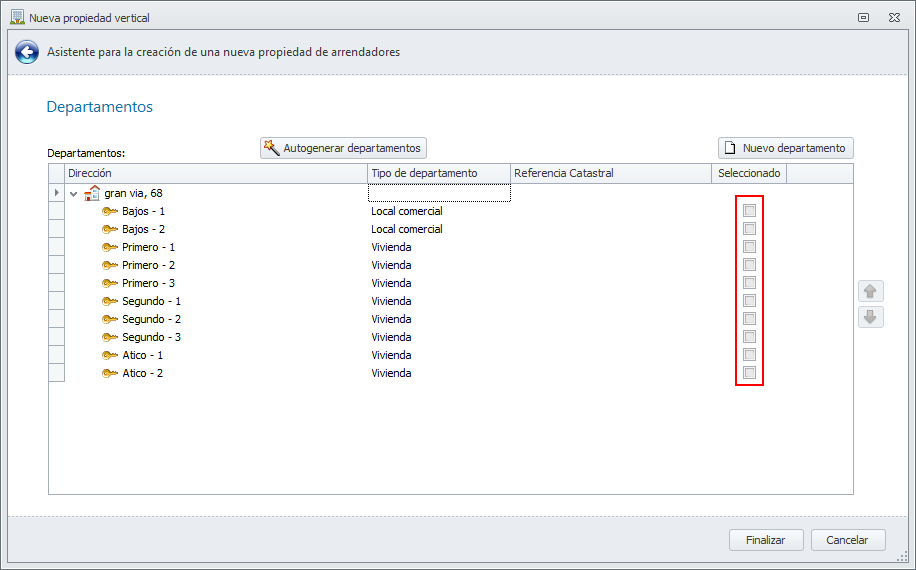Sort by the Dirección column header
The image size is (916, 570).
coord(216,173)
